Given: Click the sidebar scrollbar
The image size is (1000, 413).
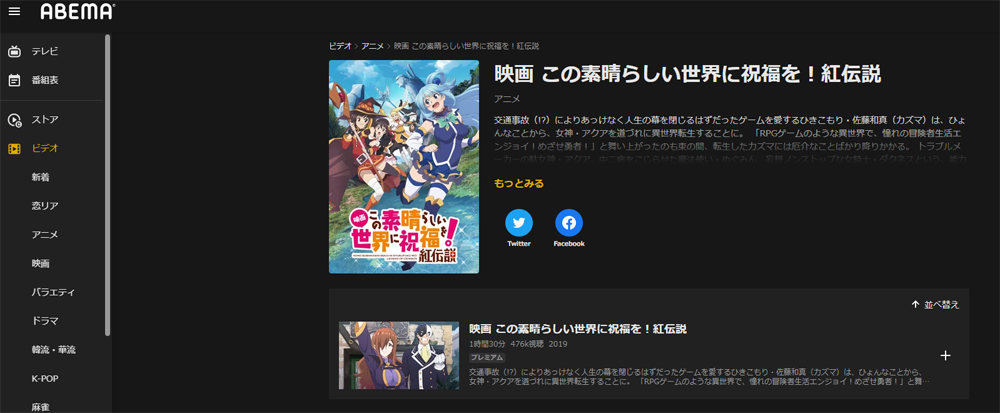Looking at the screenshot, I should coord(107,185).
